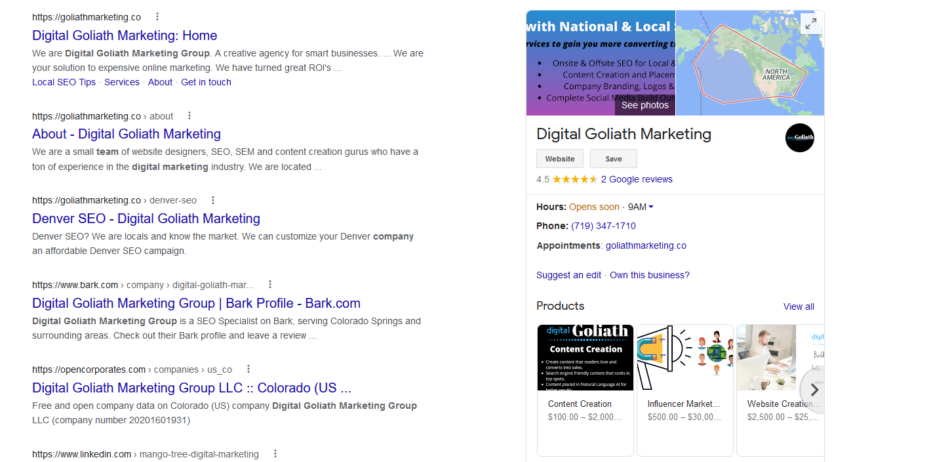Click the Products section heading
The width and height of the screenshot is (950, 462).
(x=560, y=306)
